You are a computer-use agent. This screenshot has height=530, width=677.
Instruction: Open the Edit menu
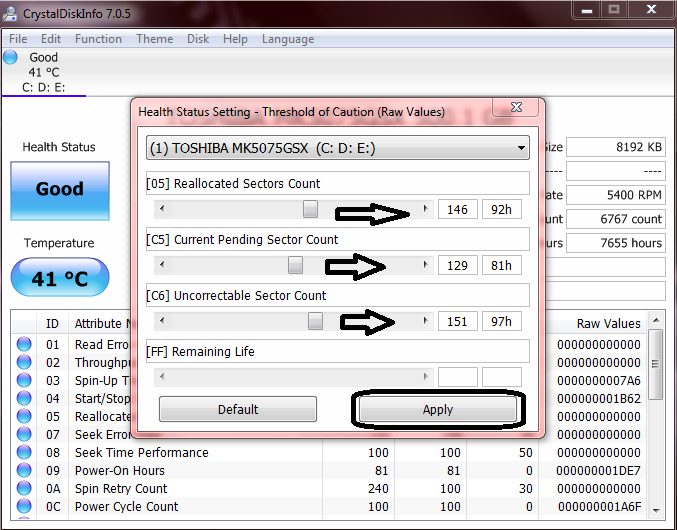point(51,39)
